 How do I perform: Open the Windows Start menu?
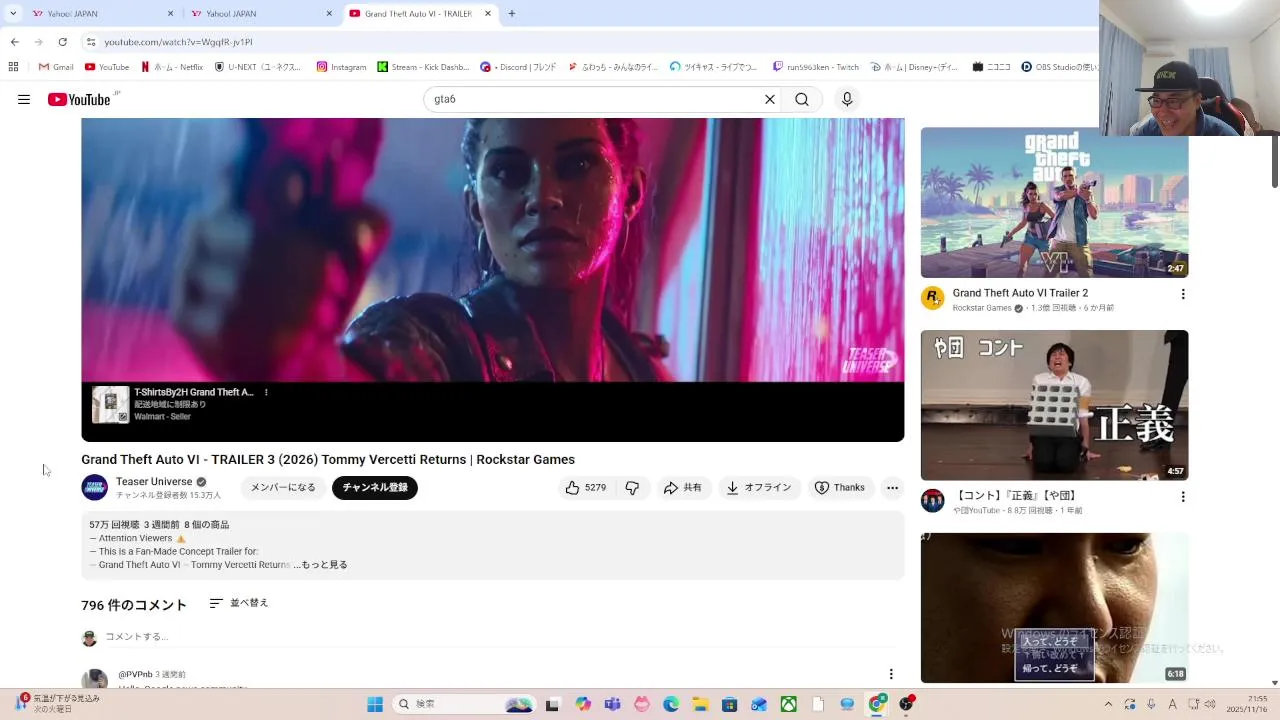[375, 704]
